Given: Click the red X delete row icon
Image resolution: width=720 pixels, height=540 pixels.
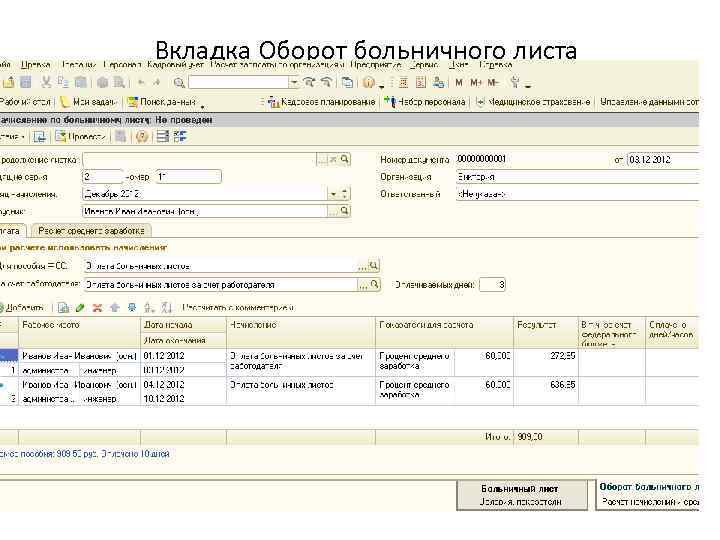Looking at the screenshot, I should tap(97, 308).
